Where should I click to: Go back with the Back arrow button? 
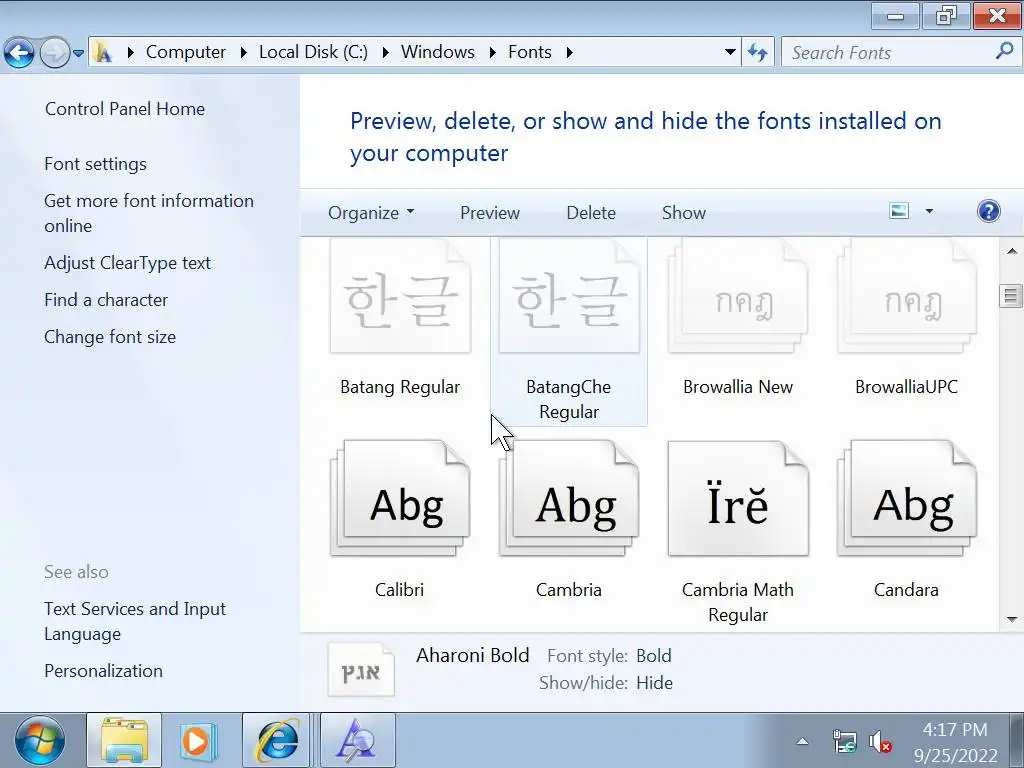(19, 53)
